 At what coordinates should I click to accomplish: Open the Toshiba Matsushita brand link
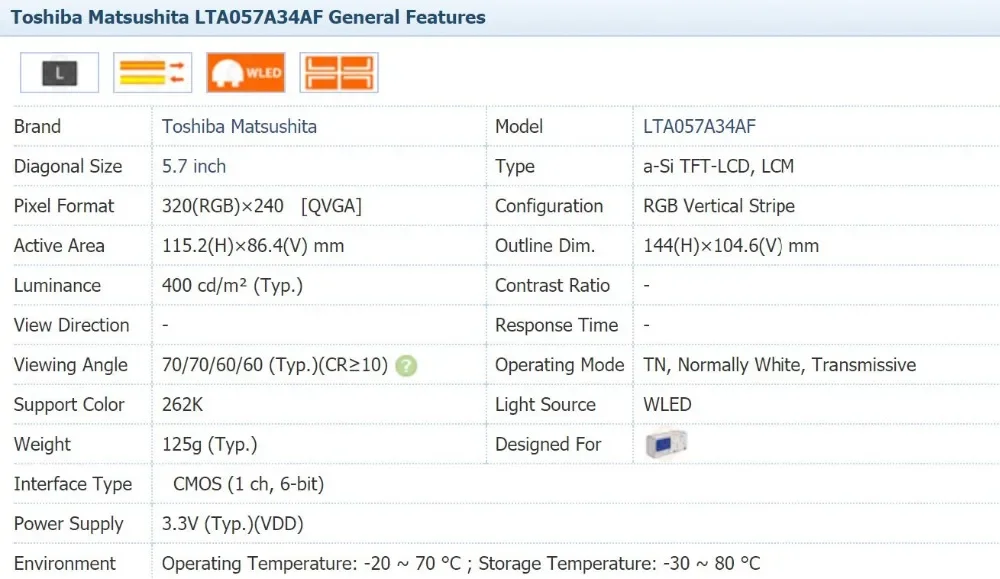tap(239, 127)
